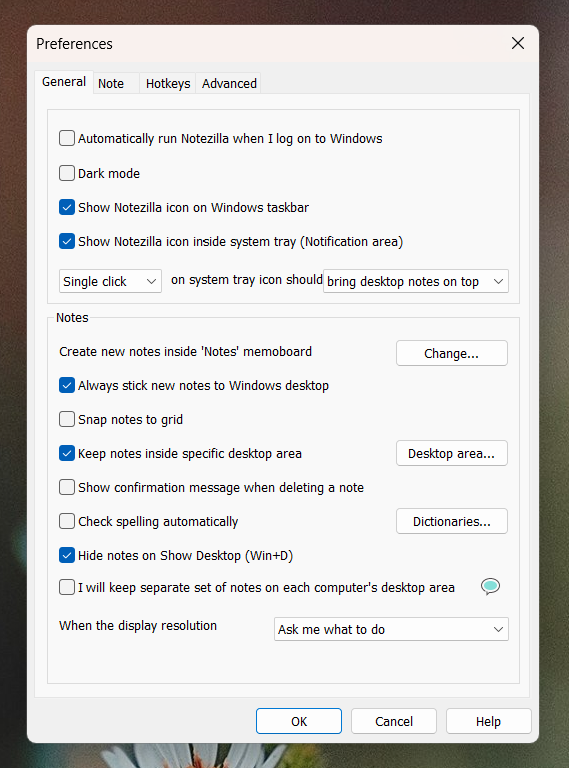Click the speech bubble info icon
The image size is (569, 768).
pos(490,586)
